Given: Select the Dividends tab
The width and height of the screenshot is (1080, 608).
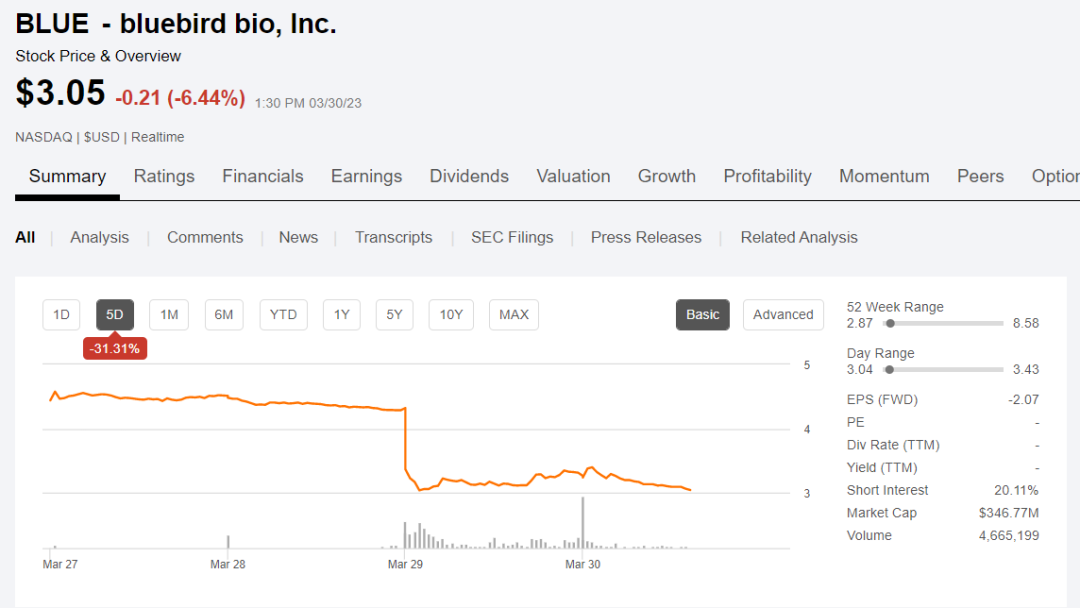Looking at the screenshot, I should pos(469,177).
